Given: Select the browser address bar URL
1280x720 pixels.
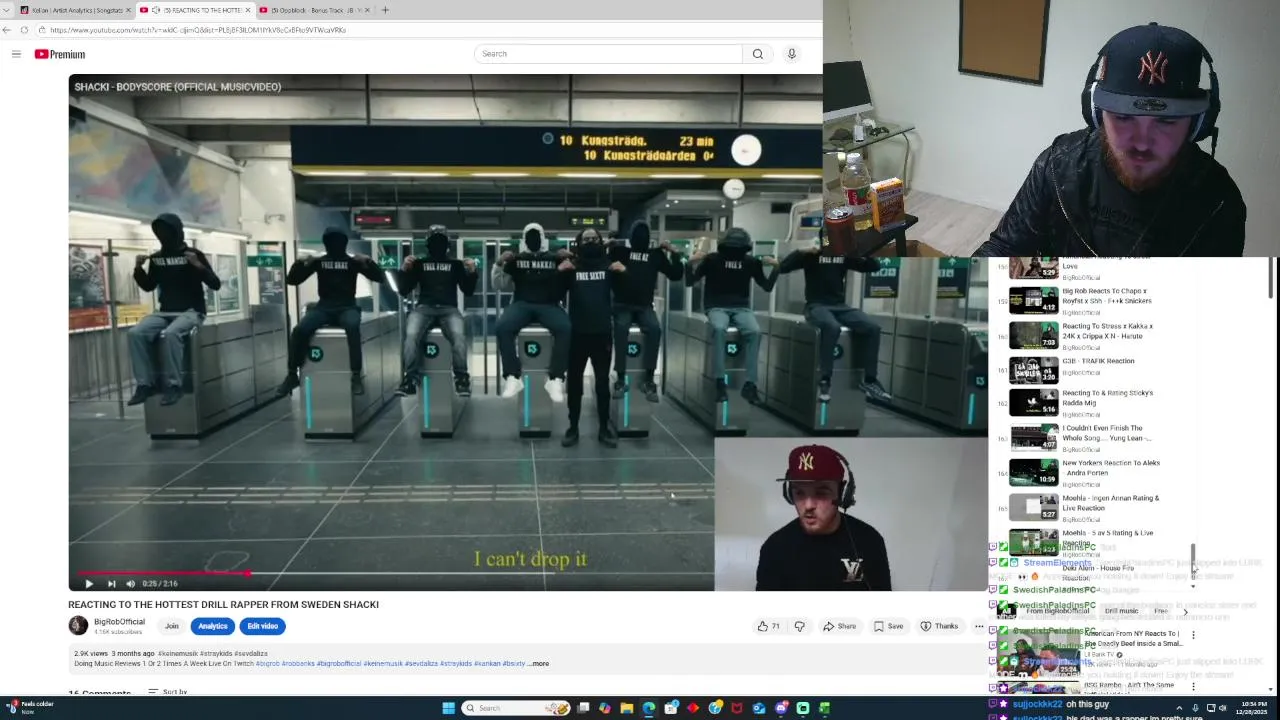Looking at the screenshot, I should (198, 30).
